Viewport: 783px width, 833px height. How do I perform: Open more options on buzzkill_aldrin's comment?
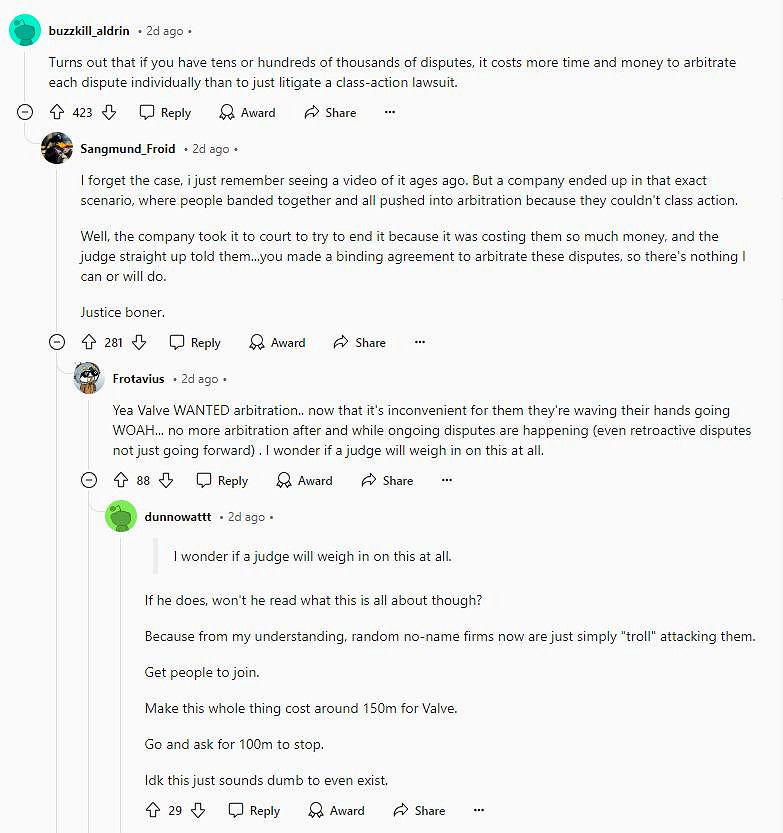390,113
